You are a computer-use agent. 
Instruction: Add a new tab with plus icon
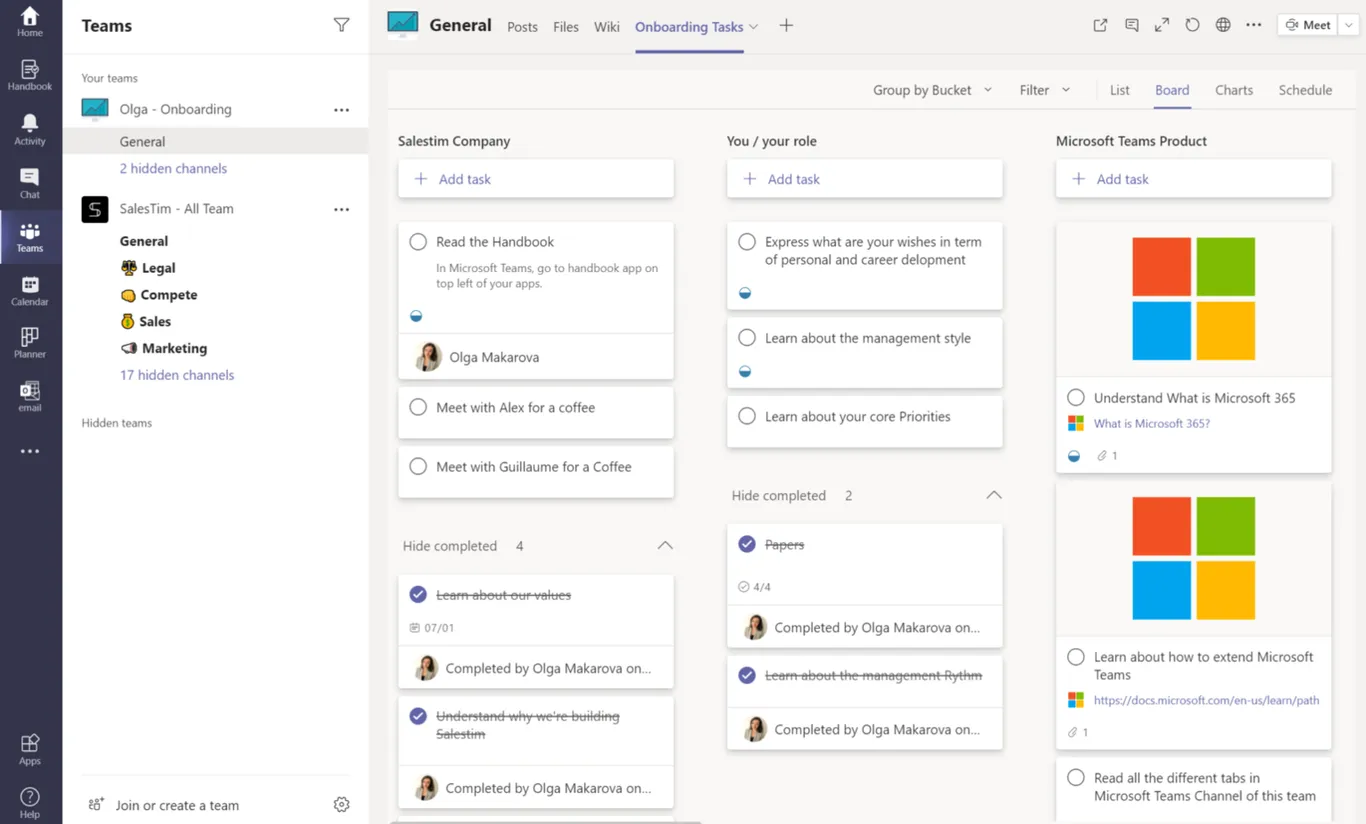tap(786, 26)
